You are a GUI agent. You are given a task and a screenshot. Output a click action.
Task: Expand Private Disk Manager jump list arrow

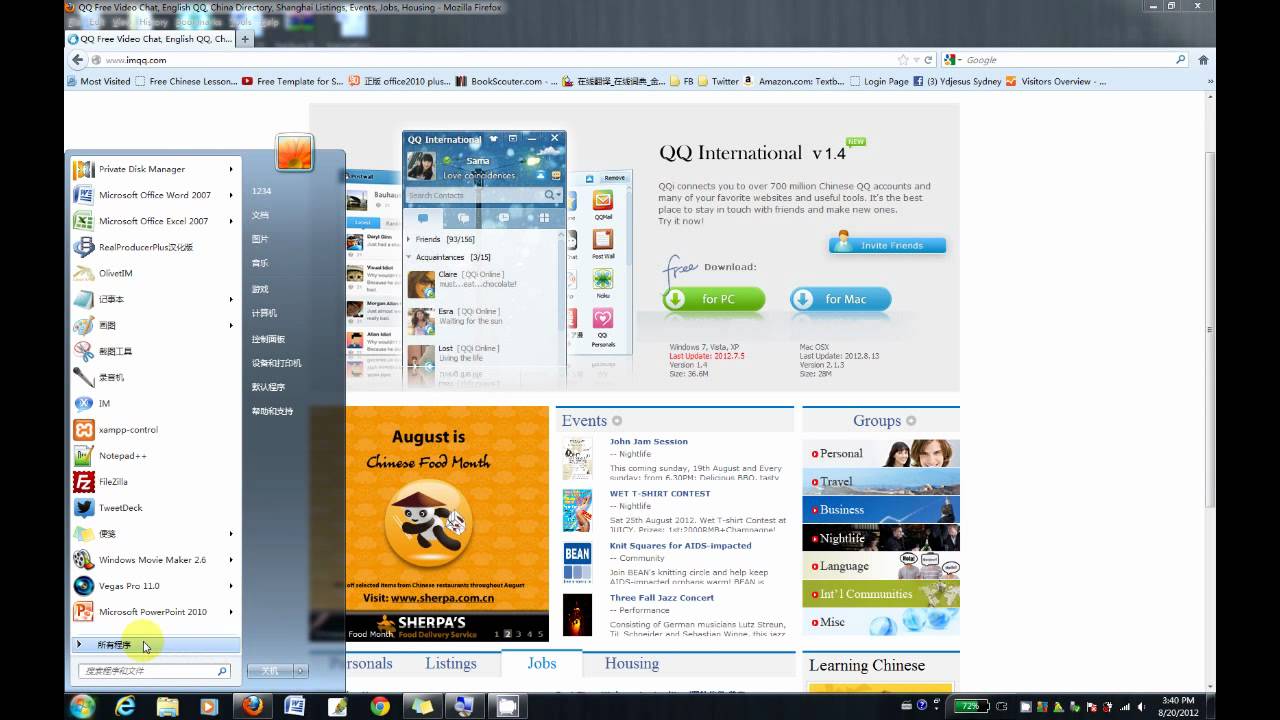[231, 169]
